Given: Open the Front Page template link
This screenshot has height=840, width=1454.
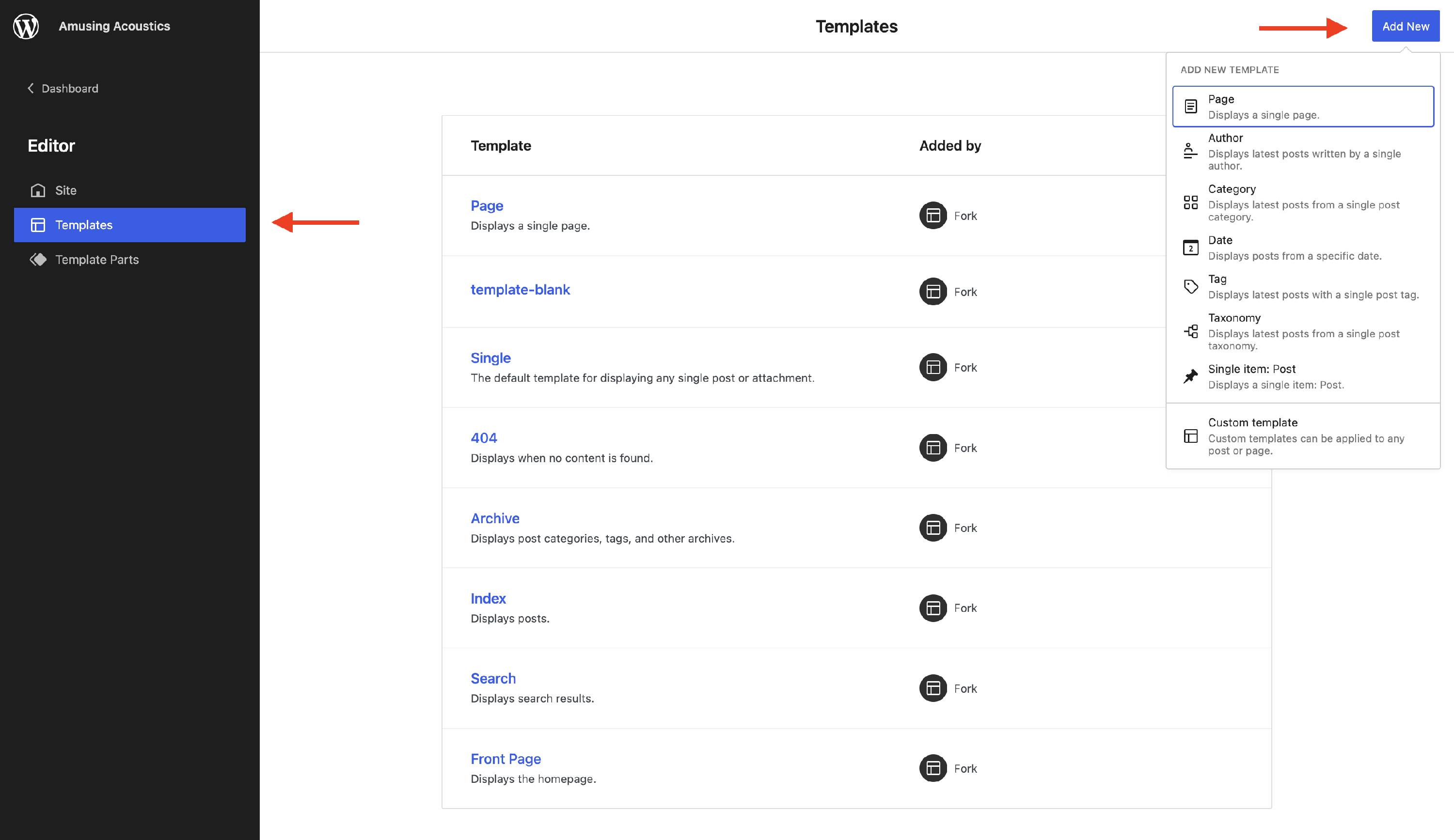Looking at the screenshot, I should tap(506, 759).
